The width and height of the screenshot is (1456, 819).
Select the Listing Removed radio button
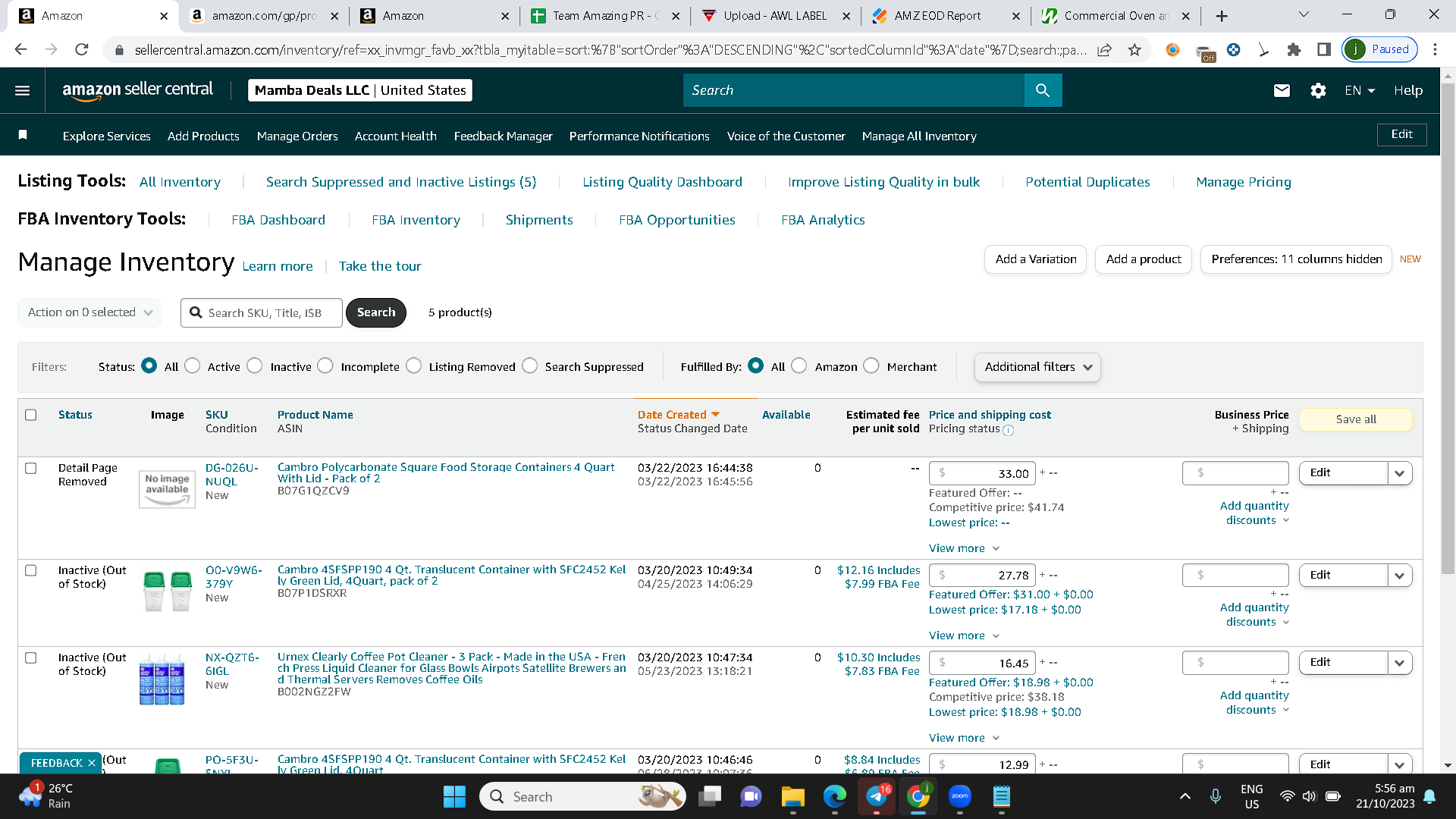pos(413,366)
